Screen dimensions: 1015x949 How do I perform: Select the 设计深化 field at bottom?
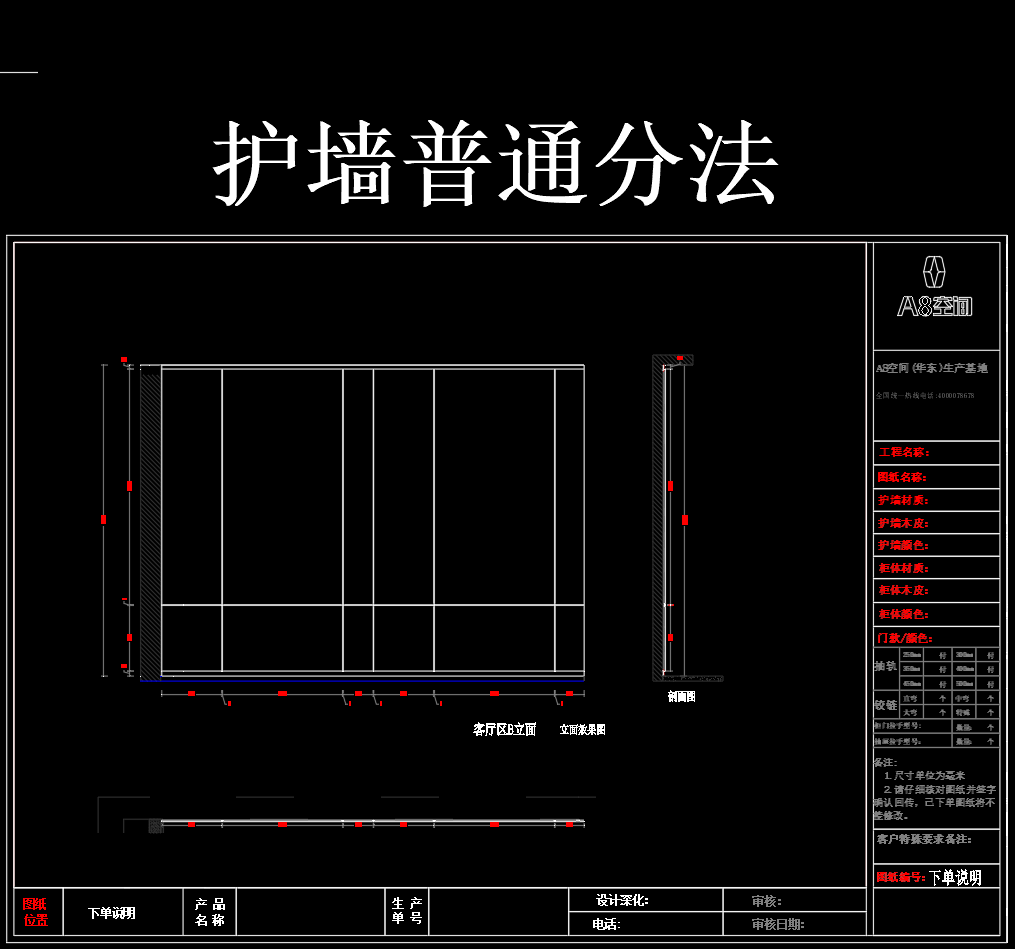pyautogui.click(x=622, y=901)
